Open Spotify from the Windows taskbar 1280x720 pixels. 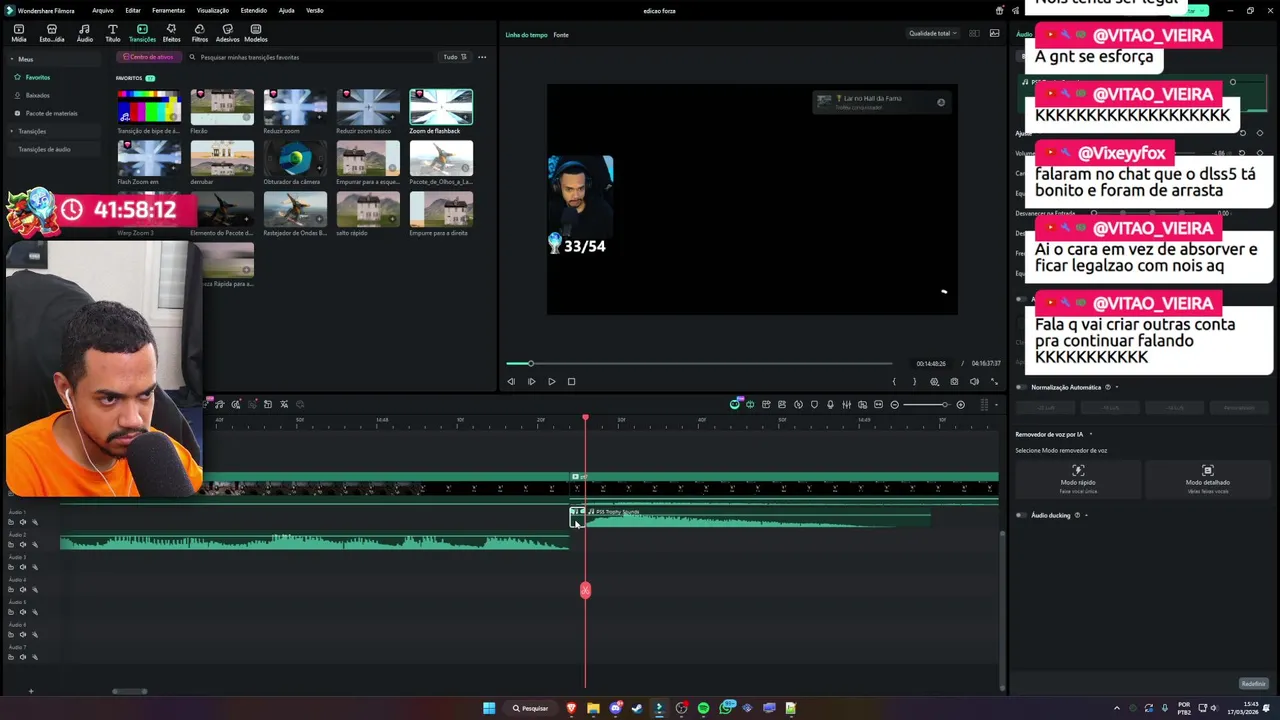pyautogui.click(x=703, y=708)
